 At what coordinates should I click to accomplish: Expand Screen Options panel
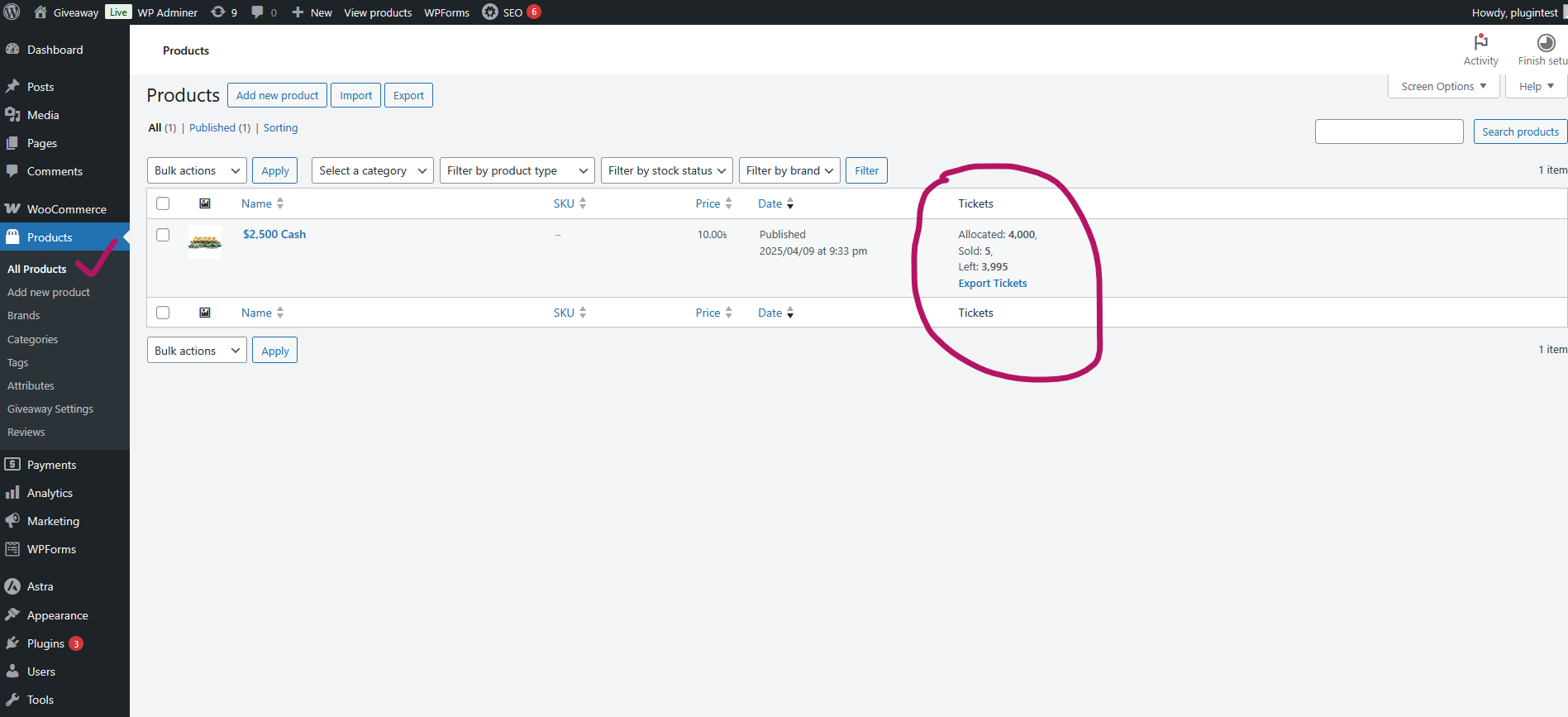pyautogui.click(x=1443, y=86)
